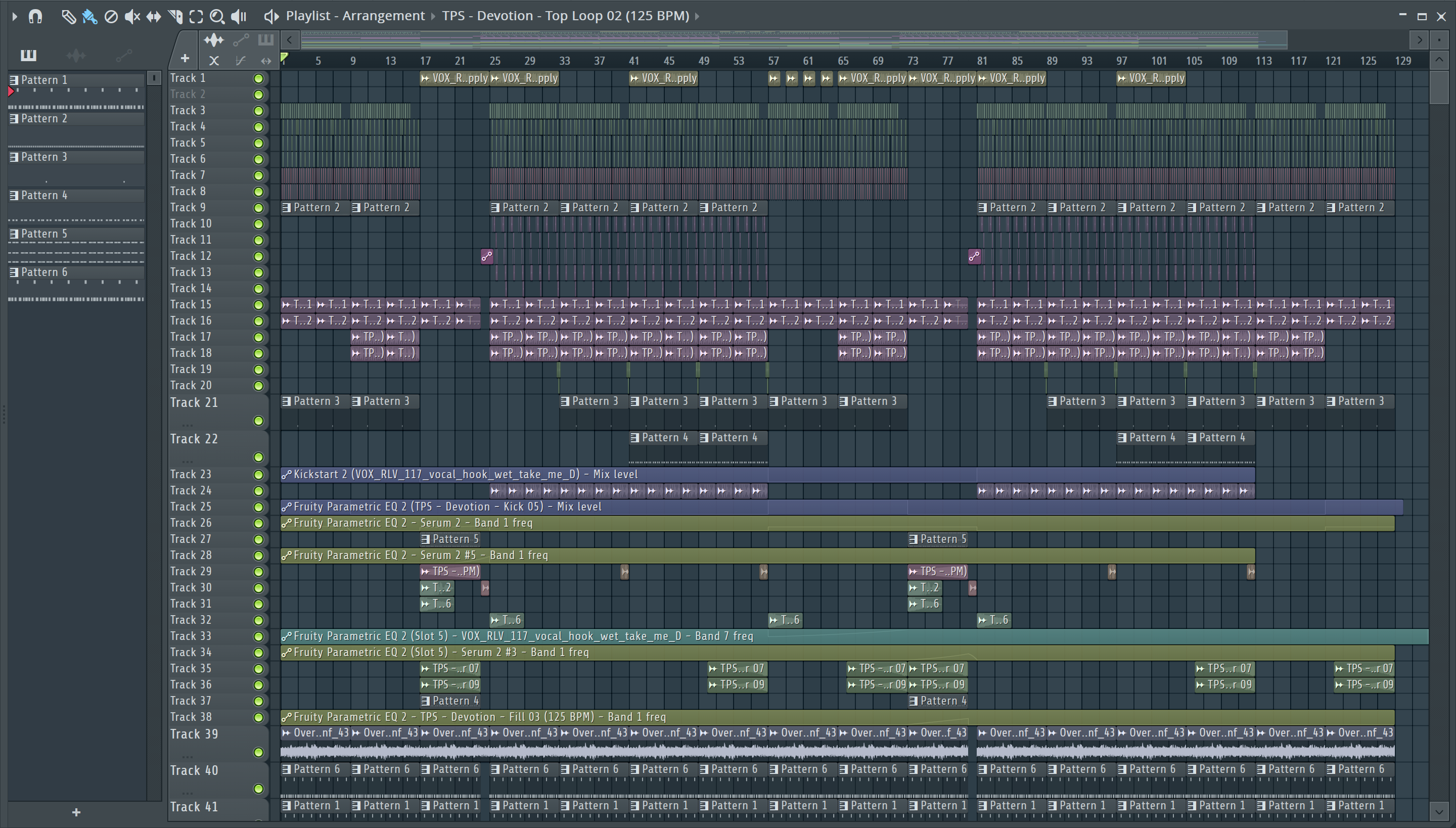1456x828 pixels.
Task: Choose the Select marquee tool
Action: click(196, 17)
